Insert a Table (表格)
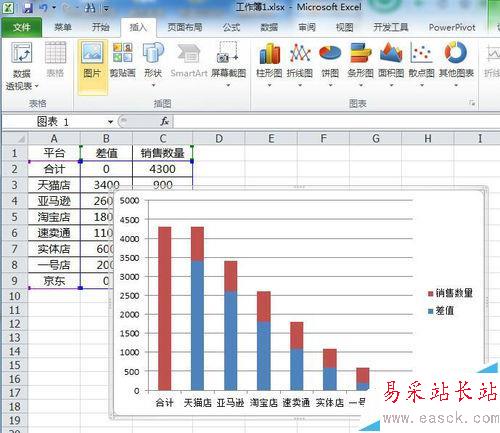The height and width of the screenshot is (433, 500). [x=55, y=59]
